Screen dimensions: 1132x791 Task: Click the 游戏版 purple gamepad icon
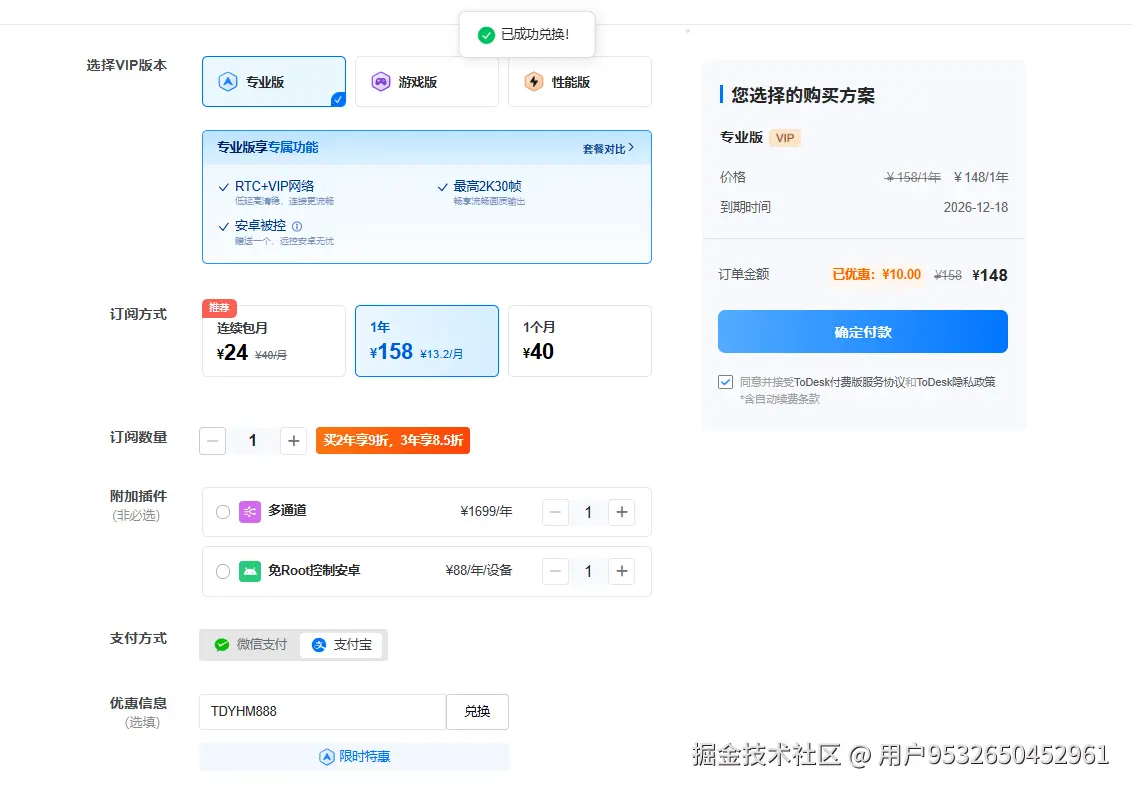click(380, 82)
